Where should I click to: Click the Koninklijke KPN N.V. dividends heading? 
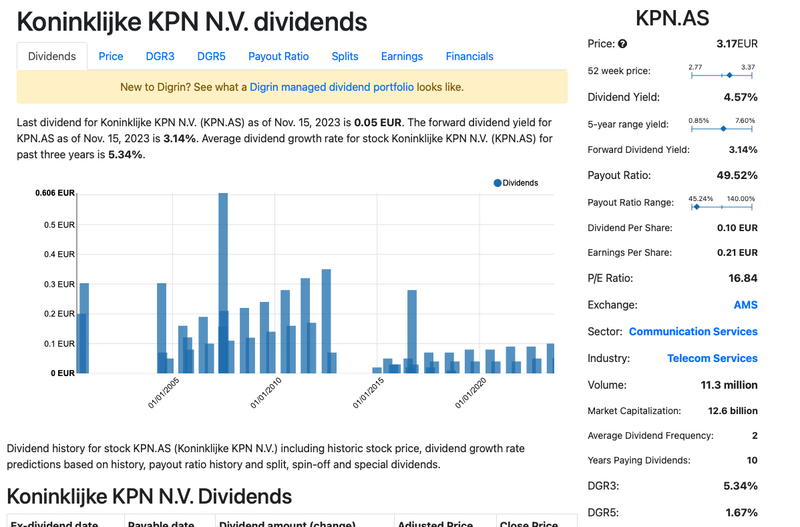[x=192, y=22]
